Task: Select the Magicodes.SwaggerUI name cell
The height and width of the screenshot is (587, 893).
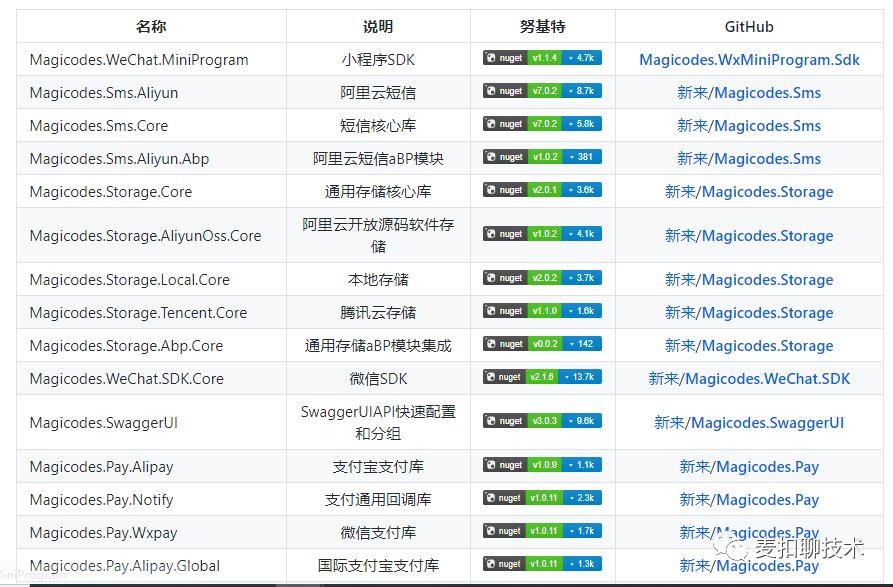Action: (x=151, y=422)
